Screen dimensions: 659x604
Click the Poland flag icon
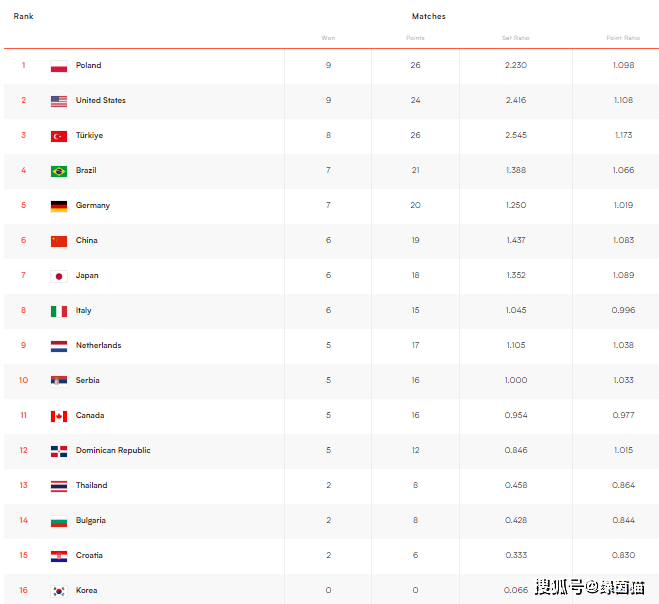[x=59, y=66]
